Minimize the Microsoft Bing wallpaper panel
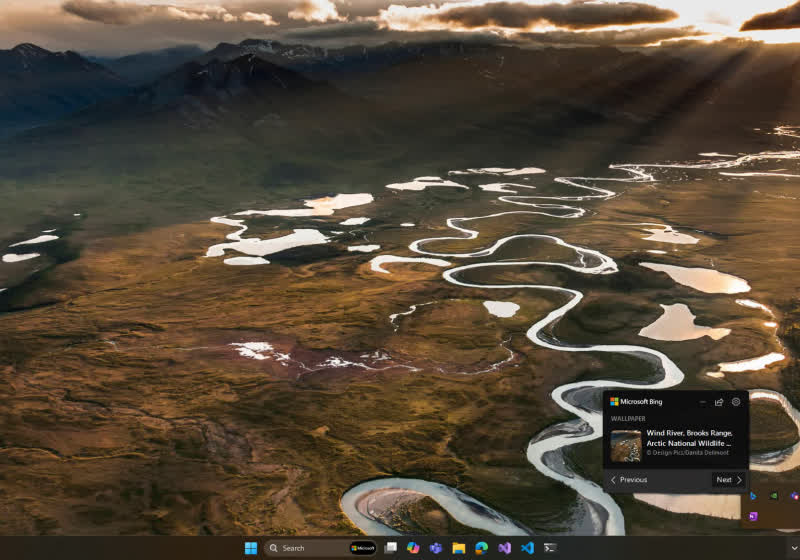 pyautogui.click(x=702, y=402)
